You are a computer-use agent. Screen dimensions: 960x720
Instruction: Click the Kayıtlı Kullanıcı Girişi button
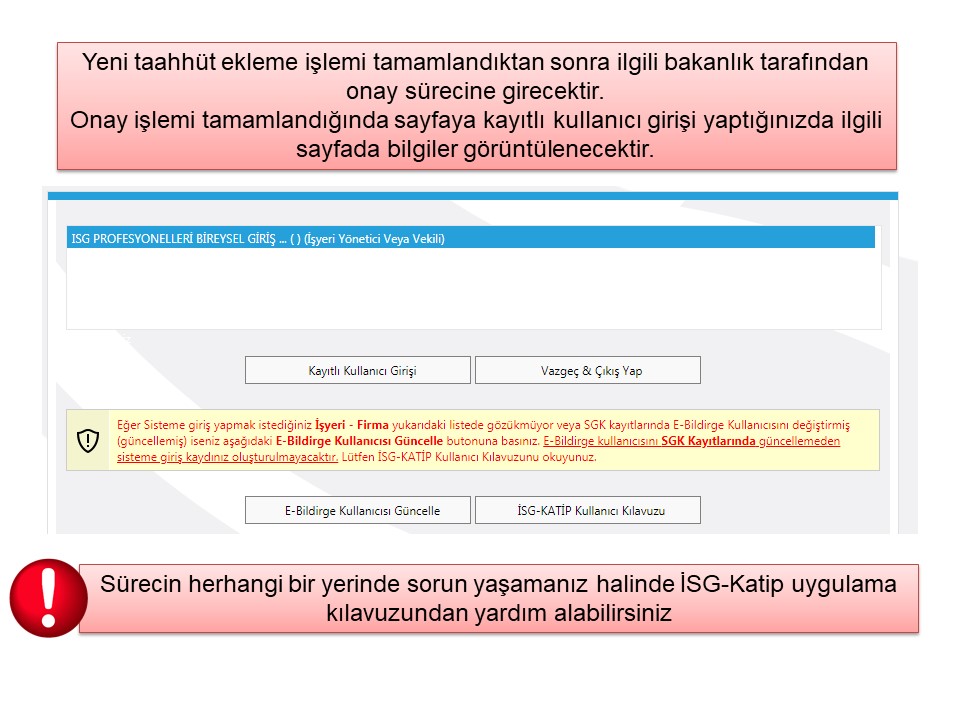point(357,370)
